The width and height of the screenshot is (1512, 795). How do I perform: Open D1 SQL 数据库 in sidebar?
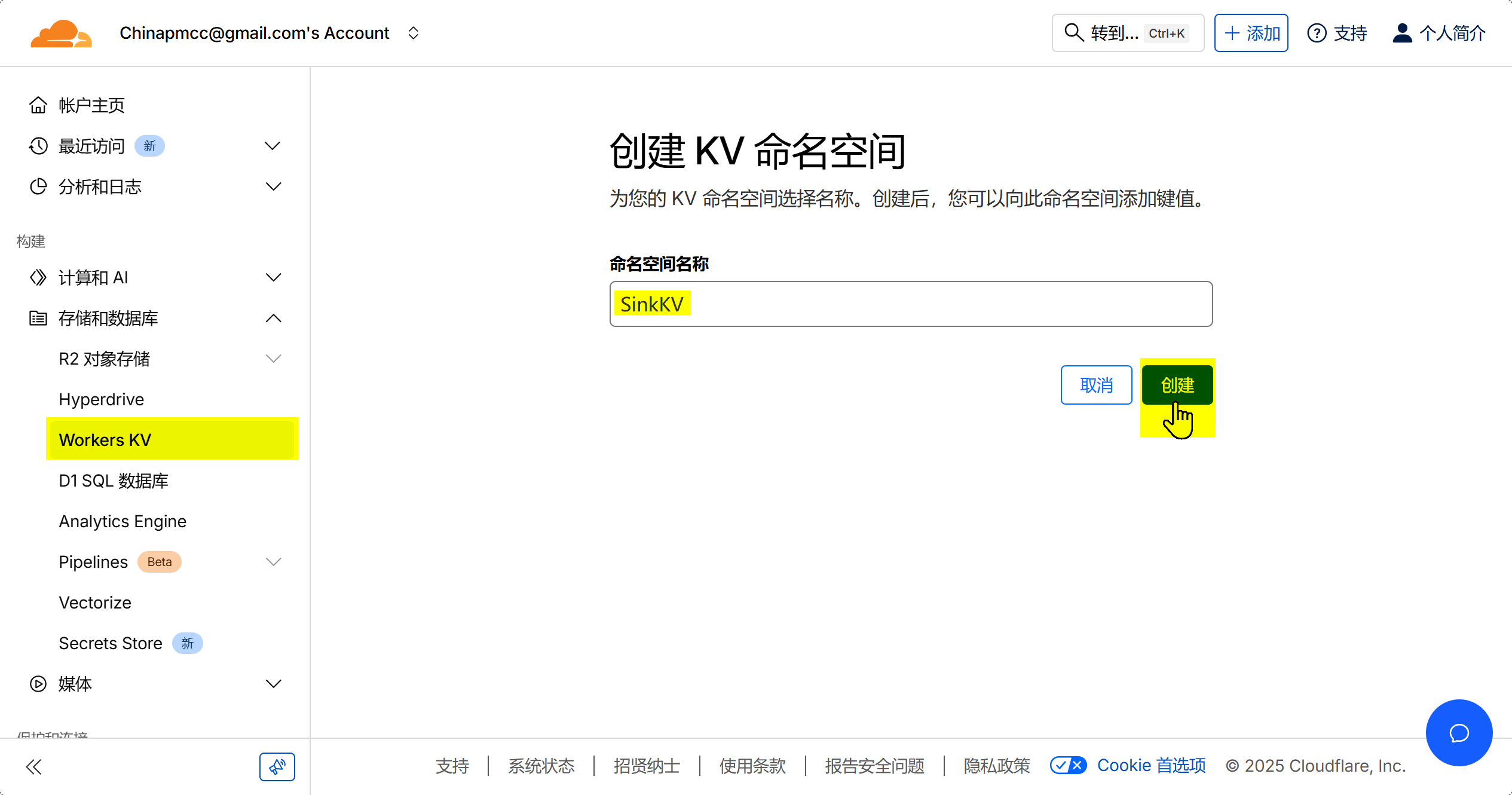pyautogui.click(x=114, y=481)
